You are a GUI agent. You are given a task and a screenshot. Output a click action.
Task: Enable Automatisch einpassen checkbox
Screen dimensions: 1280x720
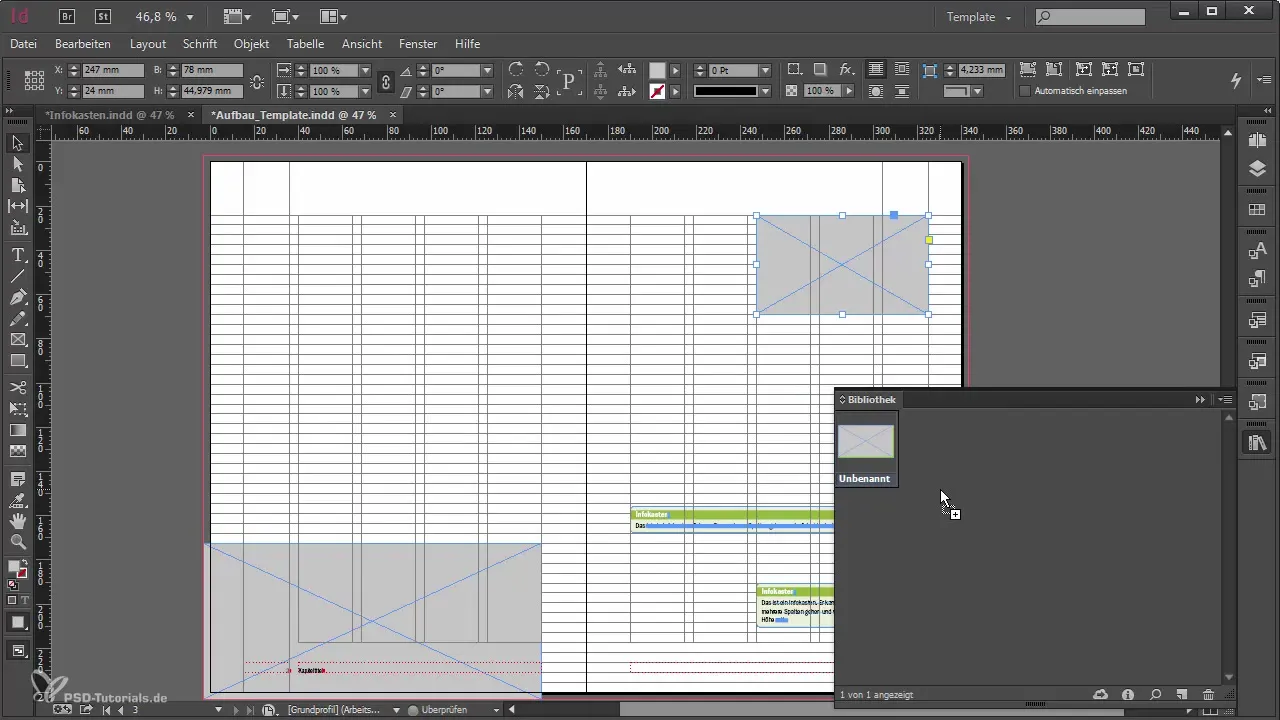point(1025,91)
